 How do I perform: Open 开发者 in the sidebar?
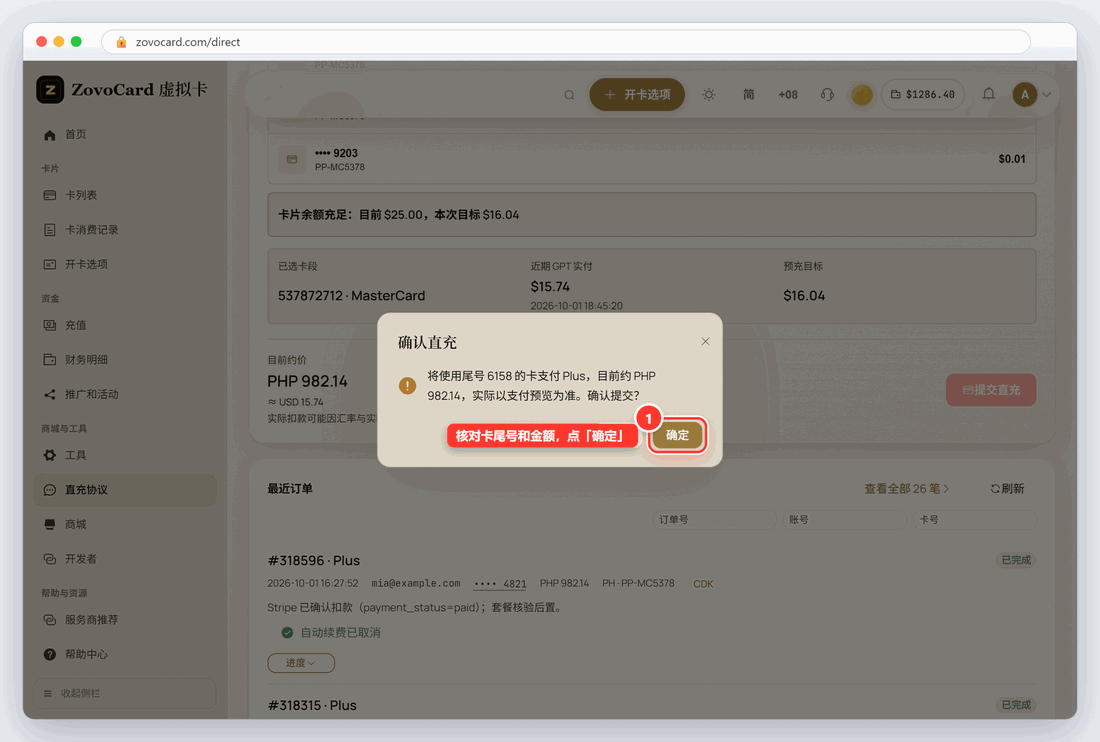125,559
